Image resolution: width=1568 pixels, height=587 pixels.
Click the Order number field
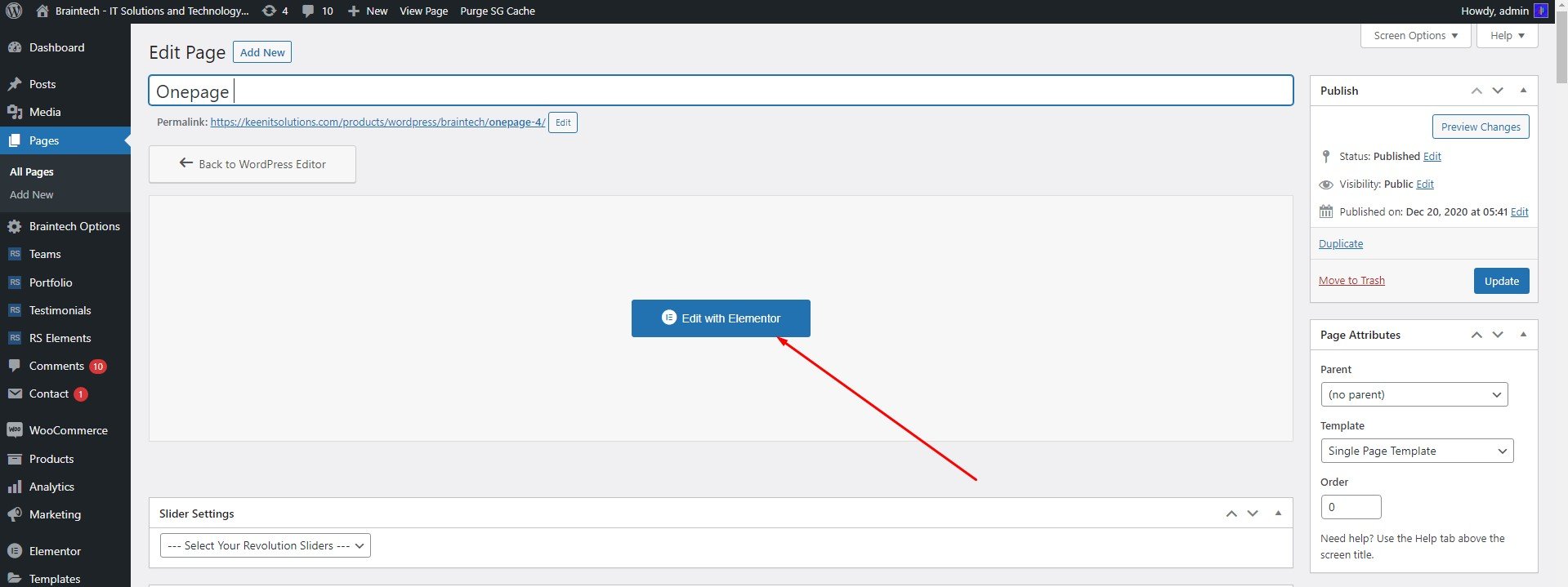(x=1351, y=507)
